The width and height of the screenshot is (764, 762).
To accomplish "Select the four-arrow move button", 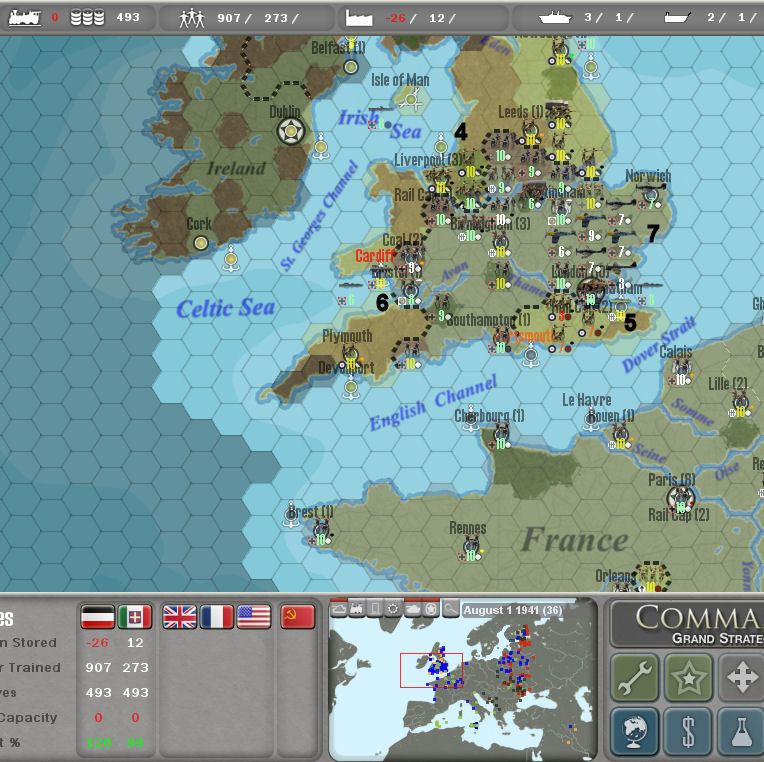I will (742, 677).
